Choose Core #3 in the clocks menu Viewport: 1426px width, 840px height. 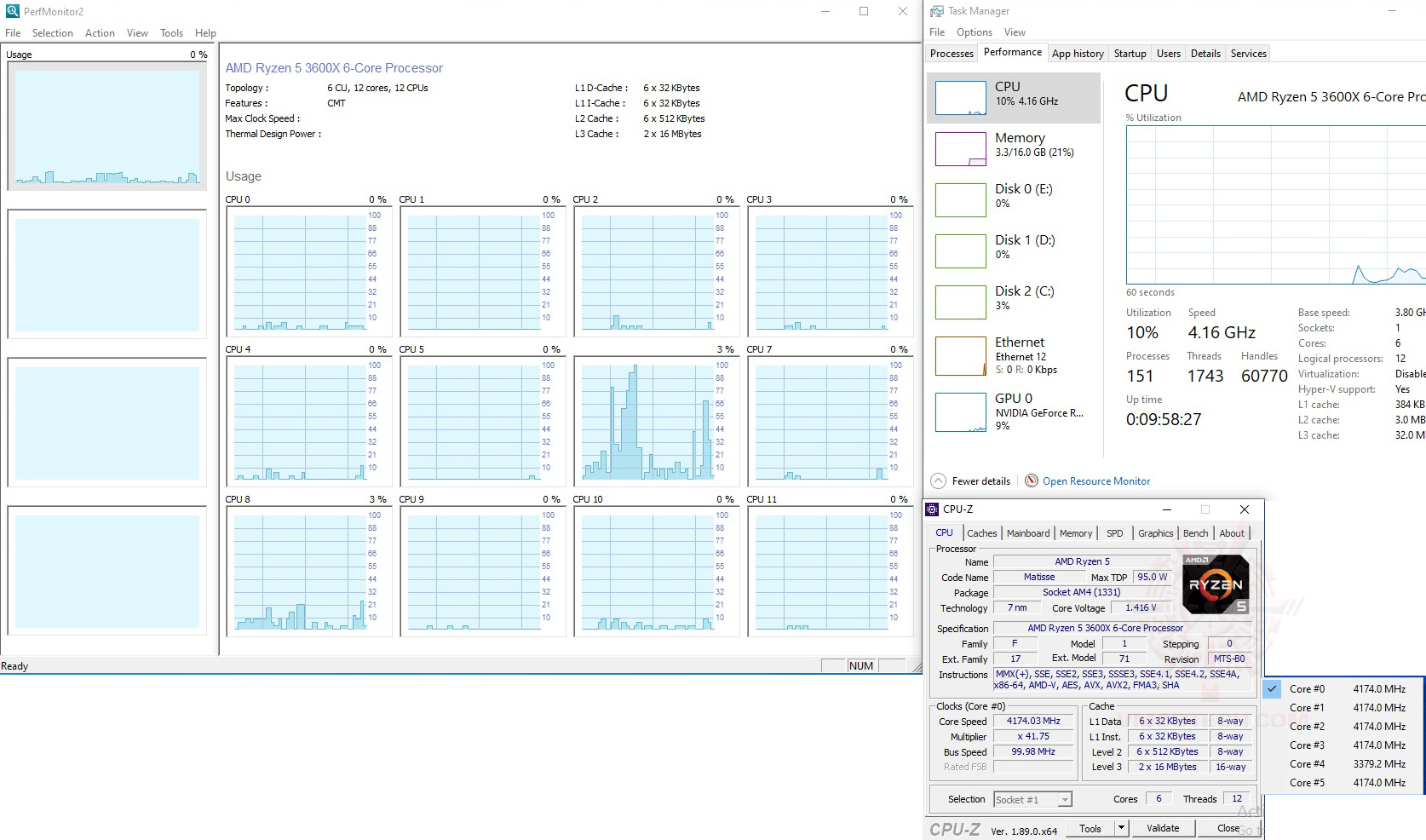point(1343,745)
